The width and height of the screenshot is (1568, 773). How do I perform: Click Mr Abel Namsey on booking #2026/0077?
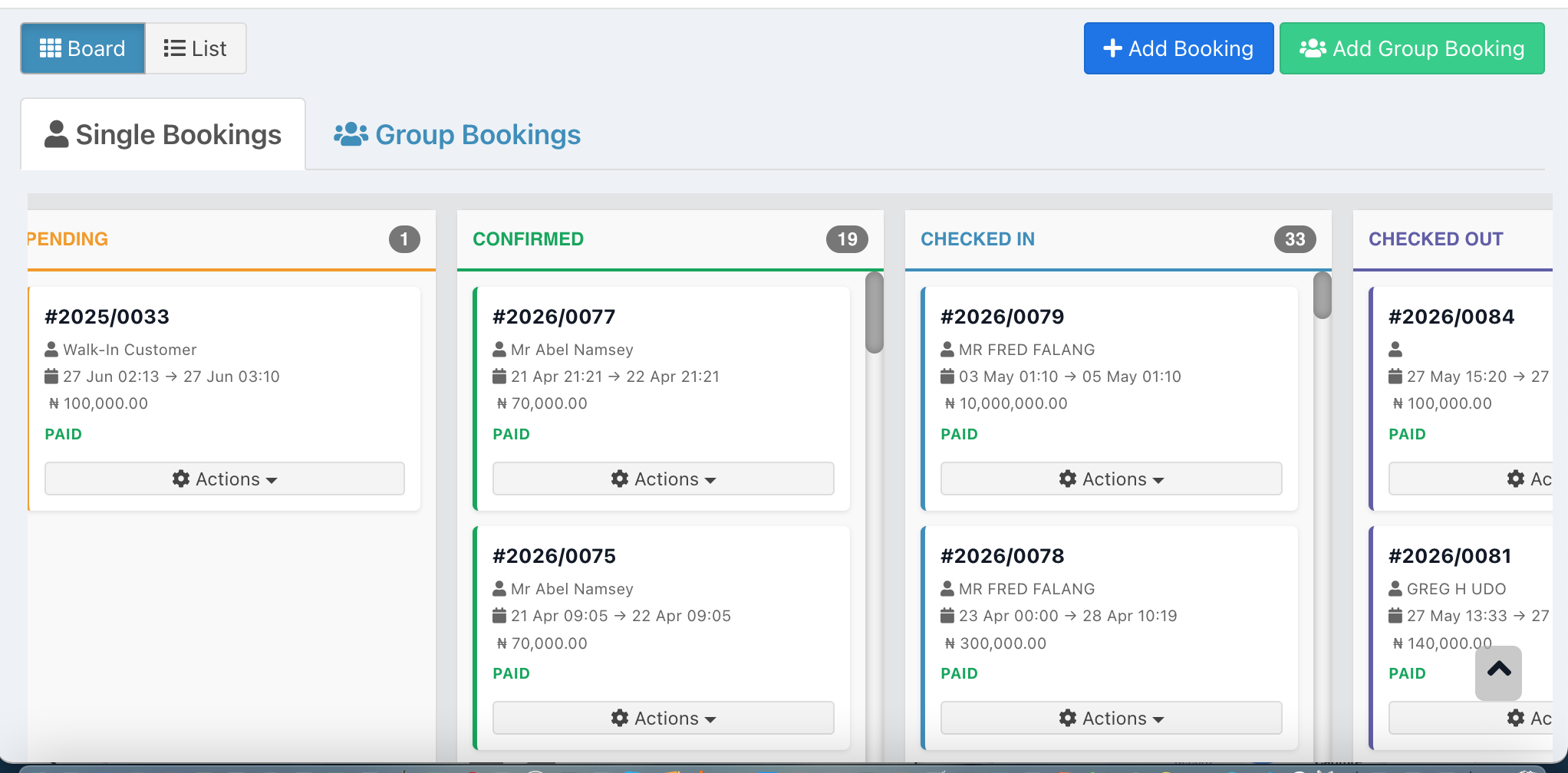point(572,350)
